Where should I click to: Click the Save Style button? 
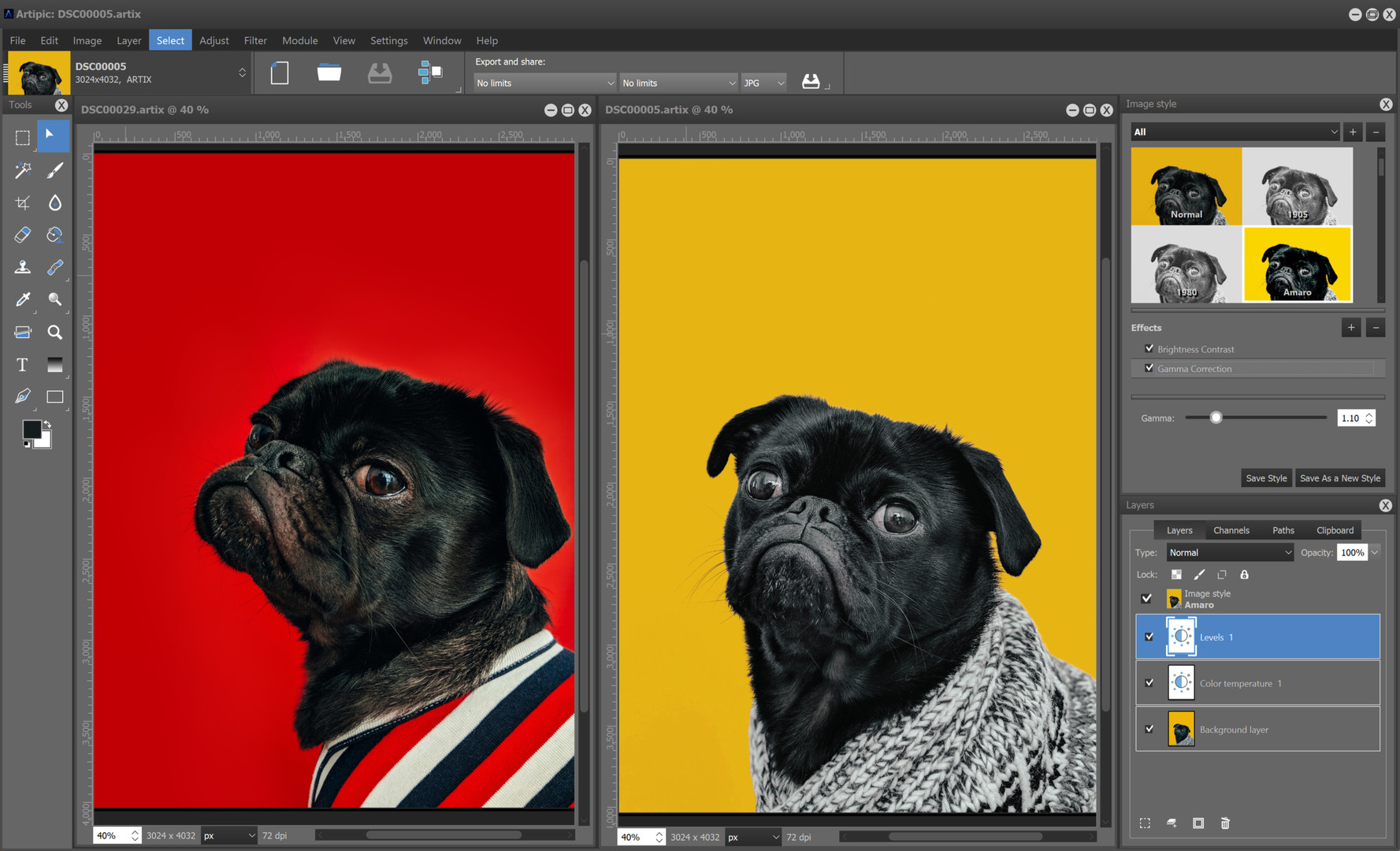tap(1266, 478)
